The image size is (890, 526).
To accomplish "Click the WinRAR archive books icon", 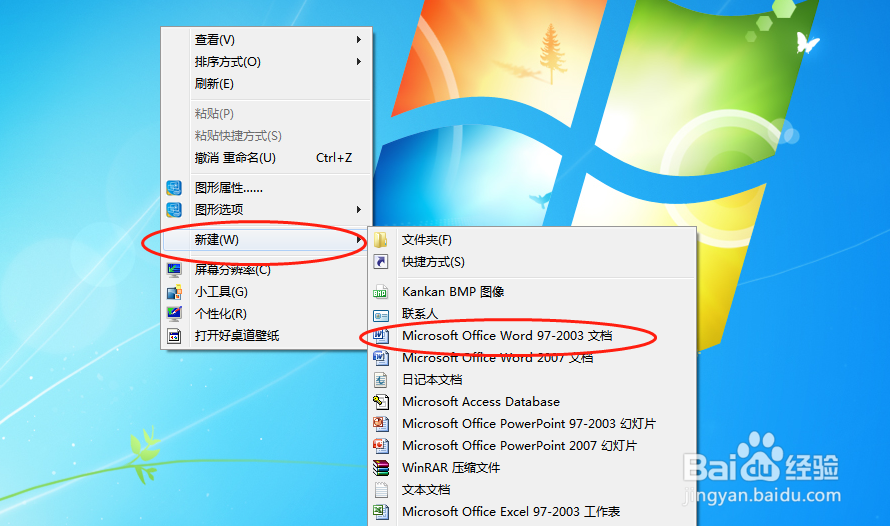I will tap(381, 468).
